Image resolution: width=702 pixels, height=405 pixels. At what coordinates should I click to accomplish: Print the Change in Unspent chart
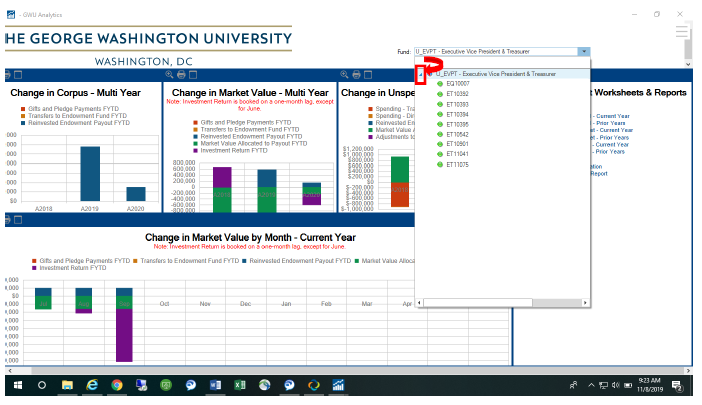click(x=356, y=75)
